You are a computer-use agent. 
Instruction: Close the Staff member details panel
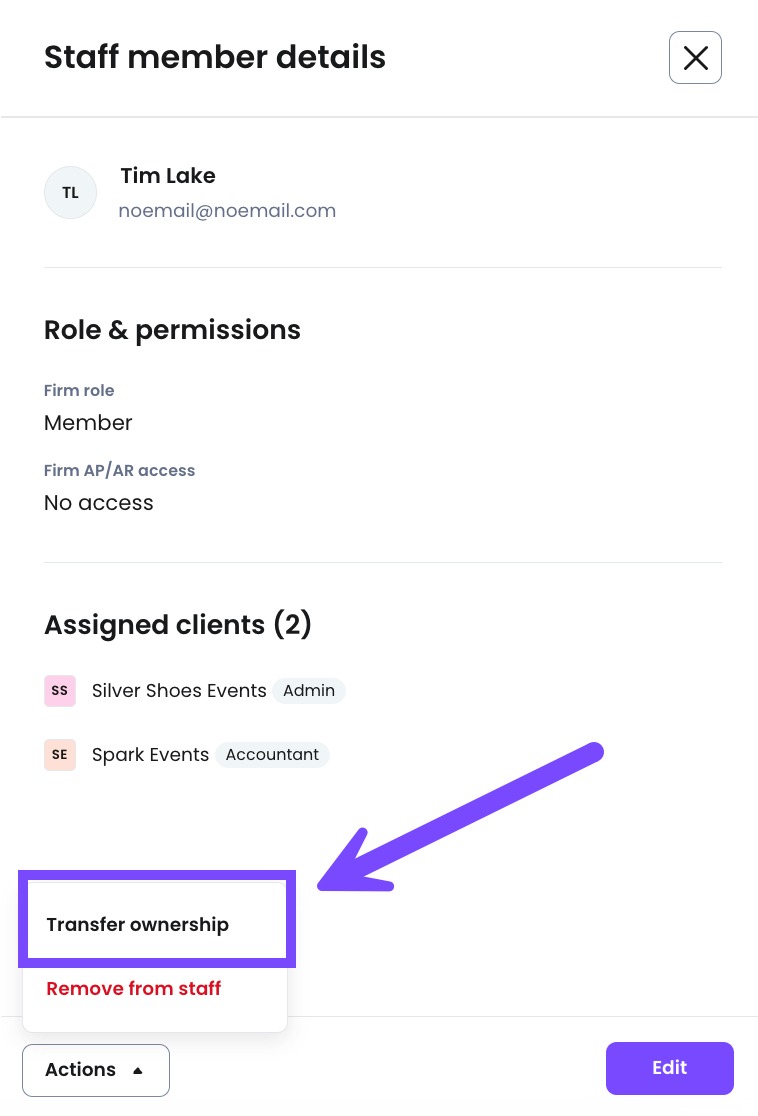[x=695, y=58]
